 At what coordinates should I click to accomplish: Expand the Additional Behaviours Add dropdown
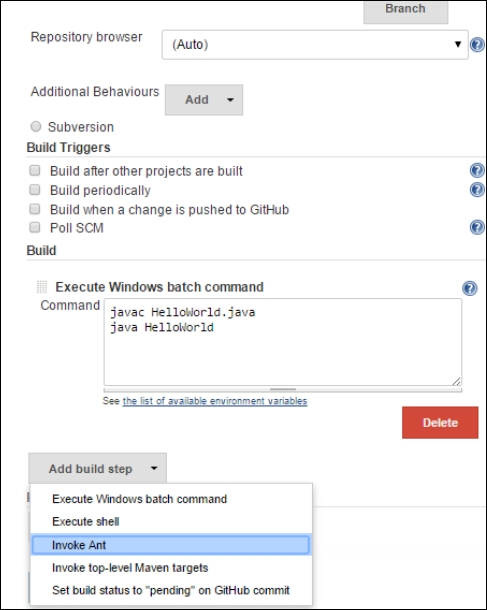pyautogui.click(x=204, y=100)
